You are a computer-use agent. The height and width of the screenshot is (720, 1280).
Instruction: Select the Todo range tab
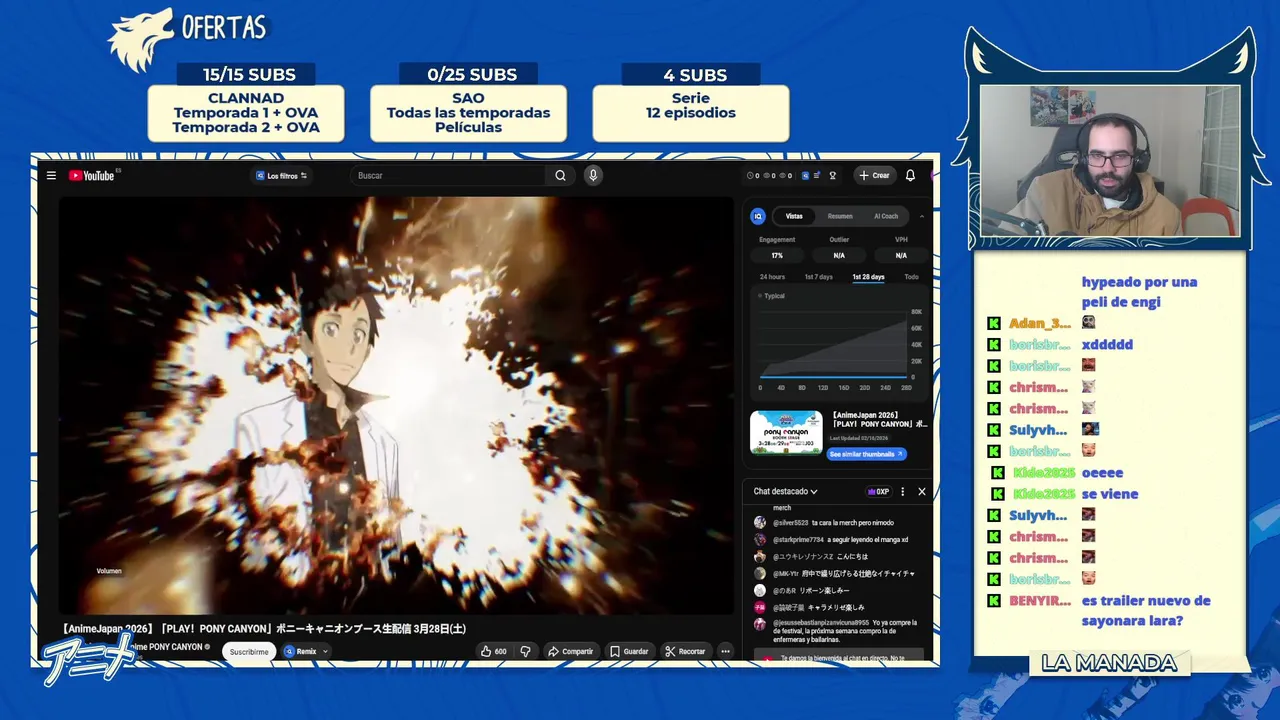tap(911, 277)
